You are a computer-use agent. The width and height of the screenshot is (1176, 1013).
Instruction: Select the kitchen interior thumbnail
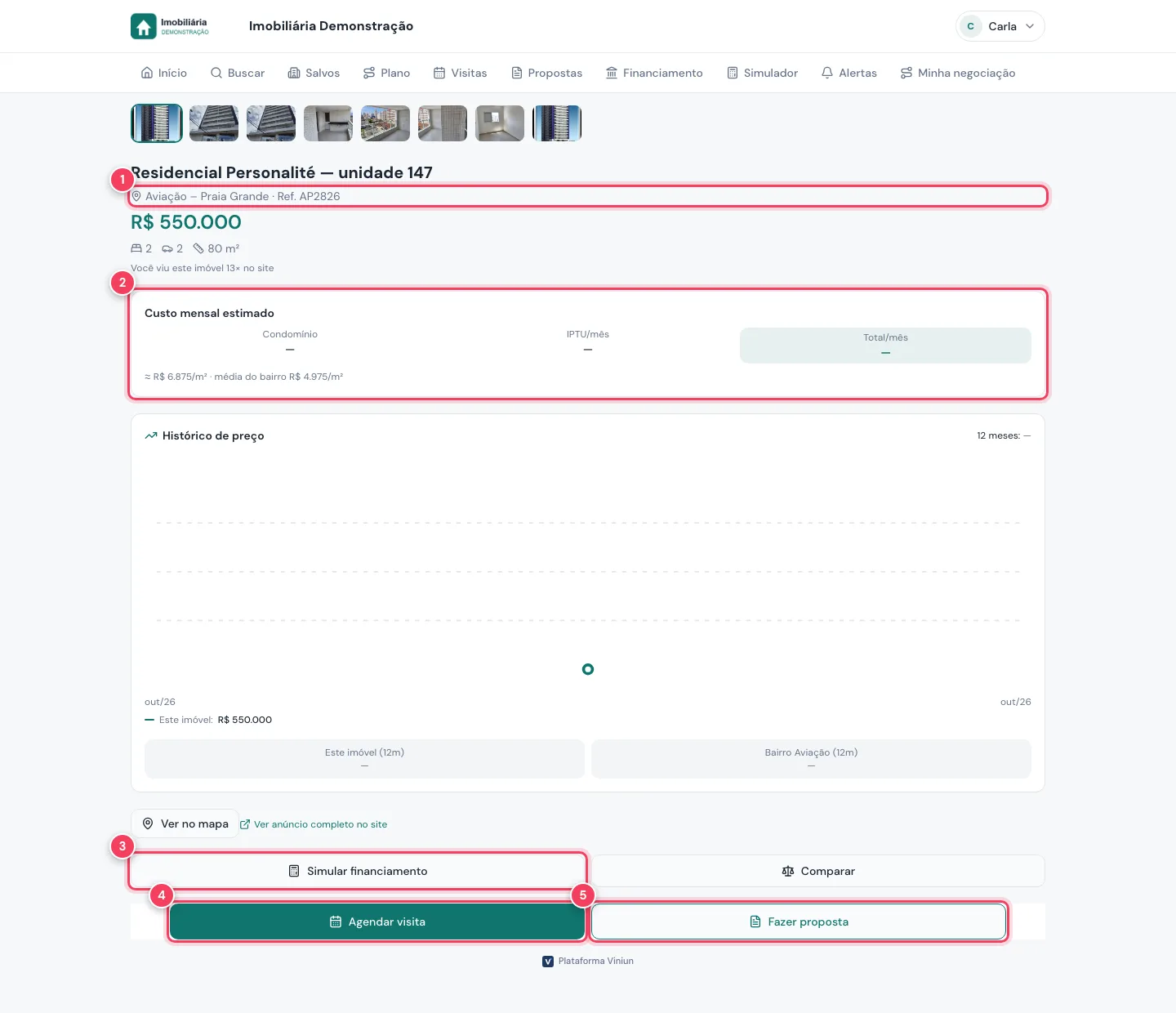(328, 123)
